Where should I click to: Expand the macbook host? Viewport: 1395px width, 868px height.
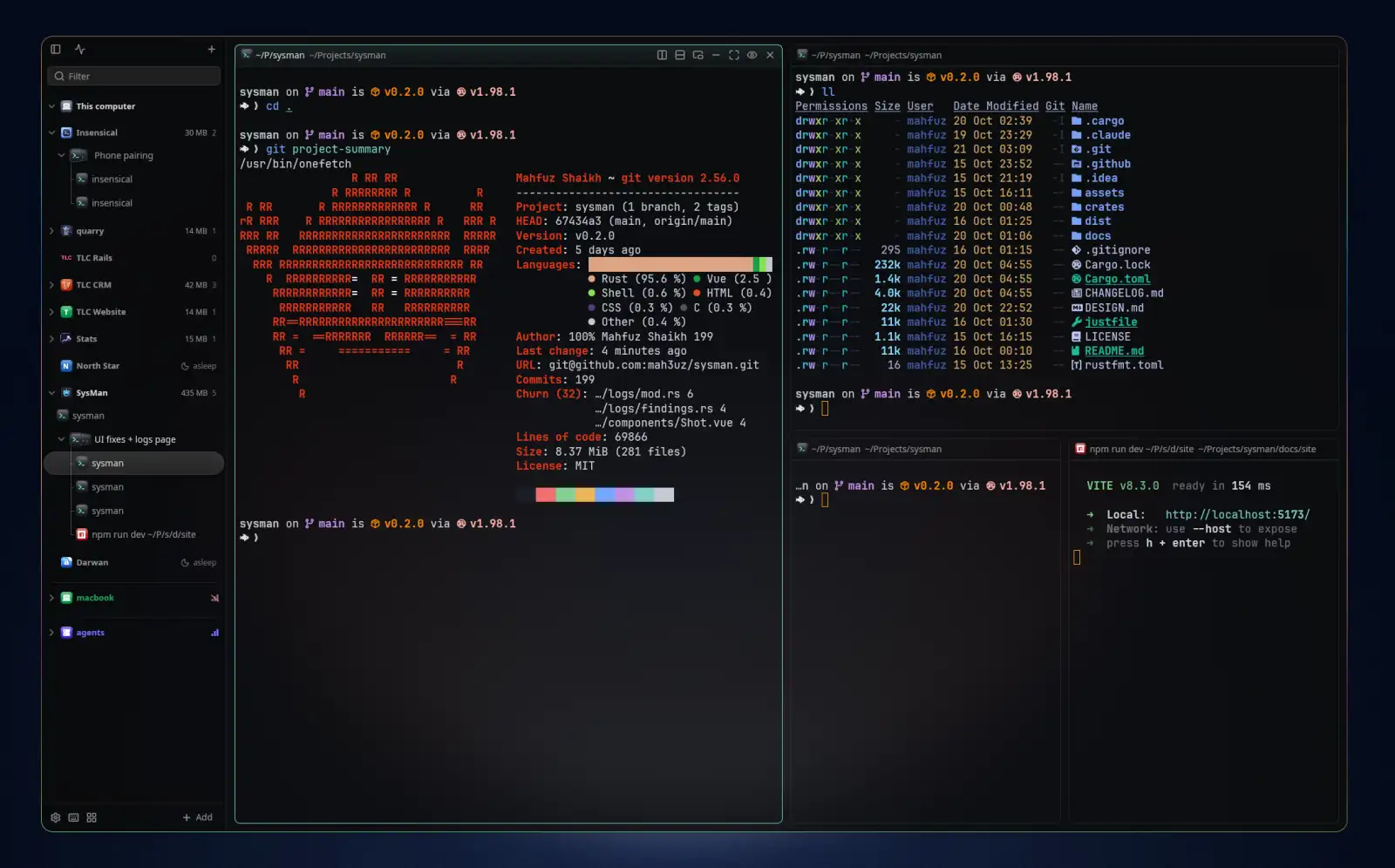point(52,598)
